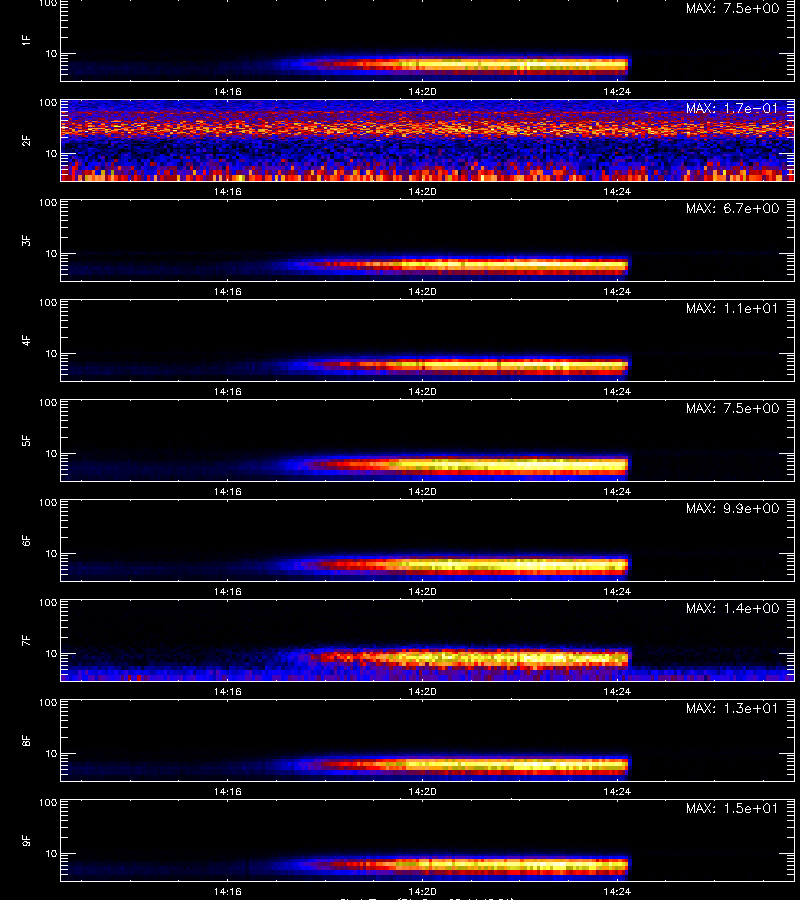
Task: Click the 100 y-axis tick label of panel 2F
Action: click(48, 103)
